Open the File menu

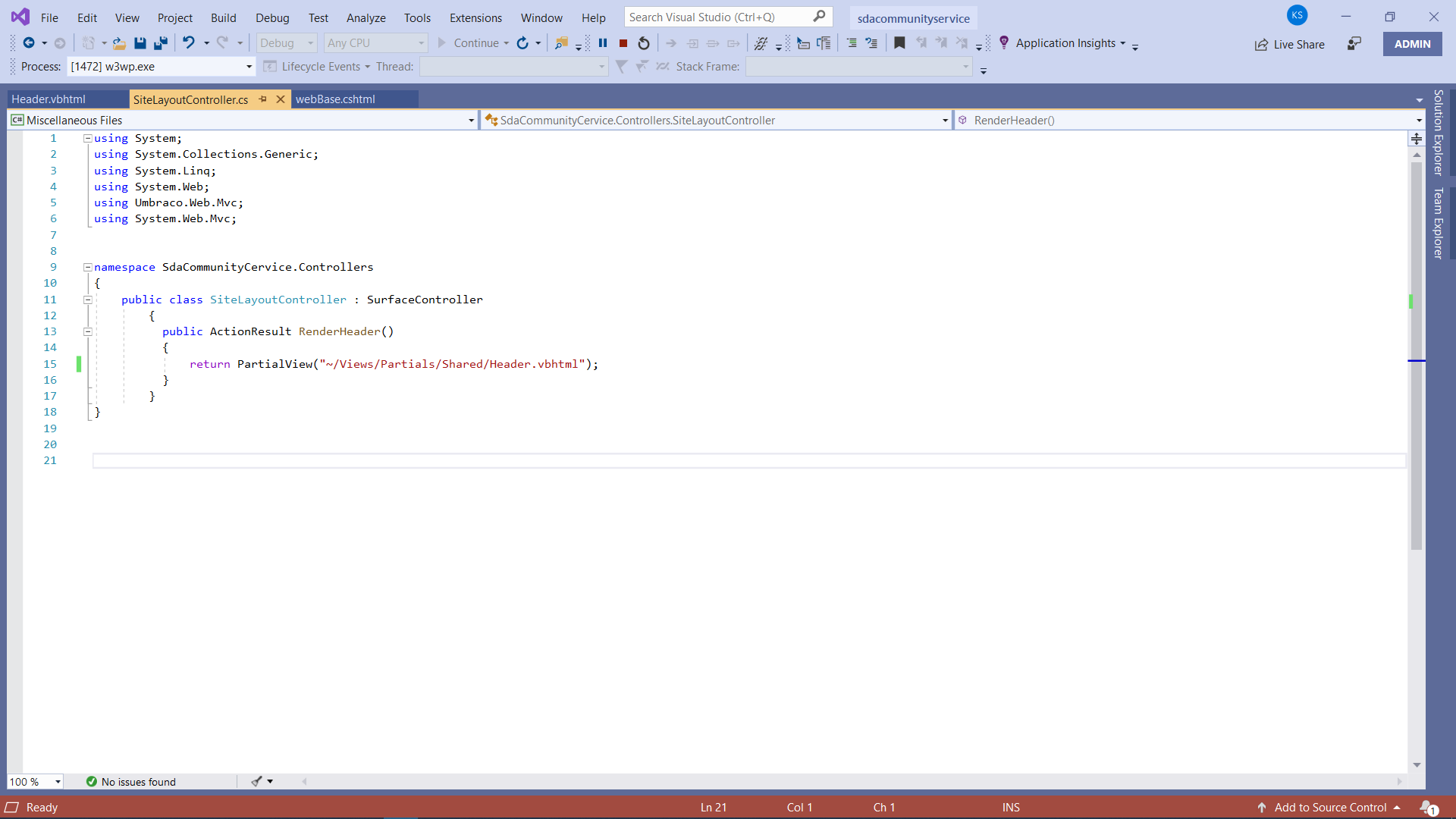[x=49, y=17]
